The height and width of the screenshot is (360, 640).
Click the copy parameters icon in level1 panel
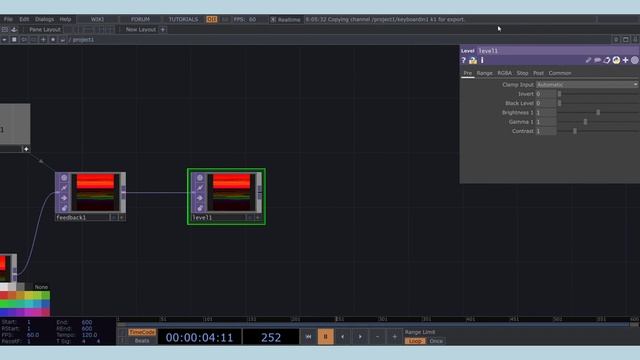pos(607,60)
